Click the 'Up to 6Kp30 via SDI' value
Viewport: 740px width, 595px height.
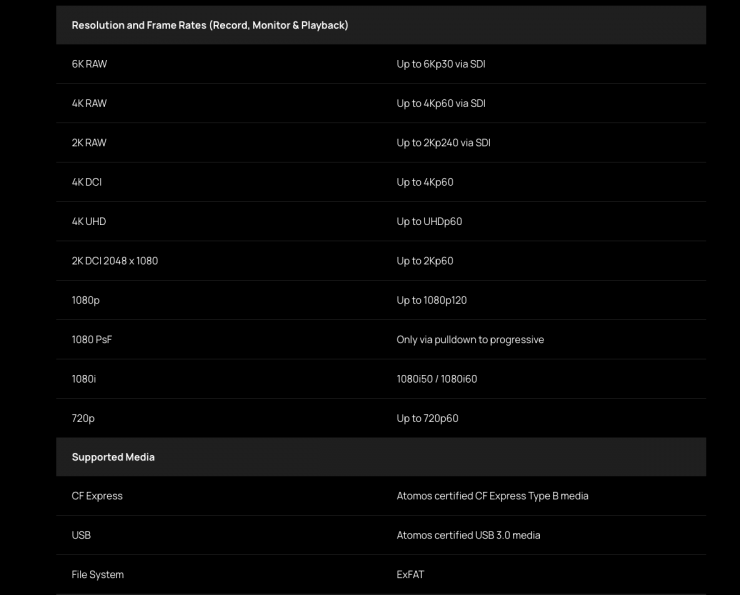441,64
